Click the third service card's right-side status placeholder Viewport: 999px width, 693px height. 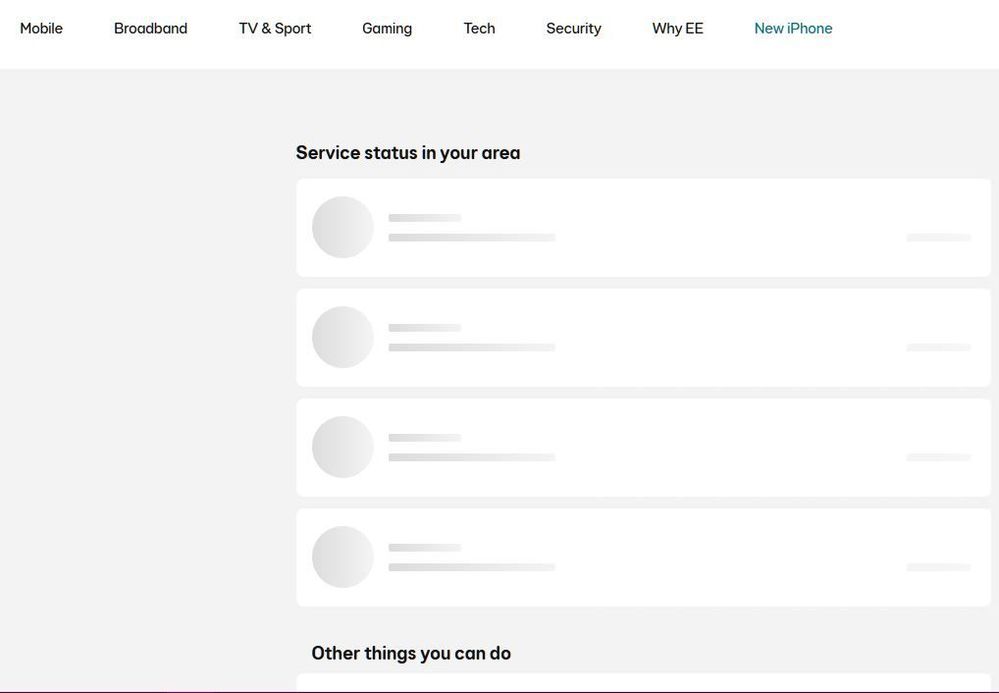938,458
